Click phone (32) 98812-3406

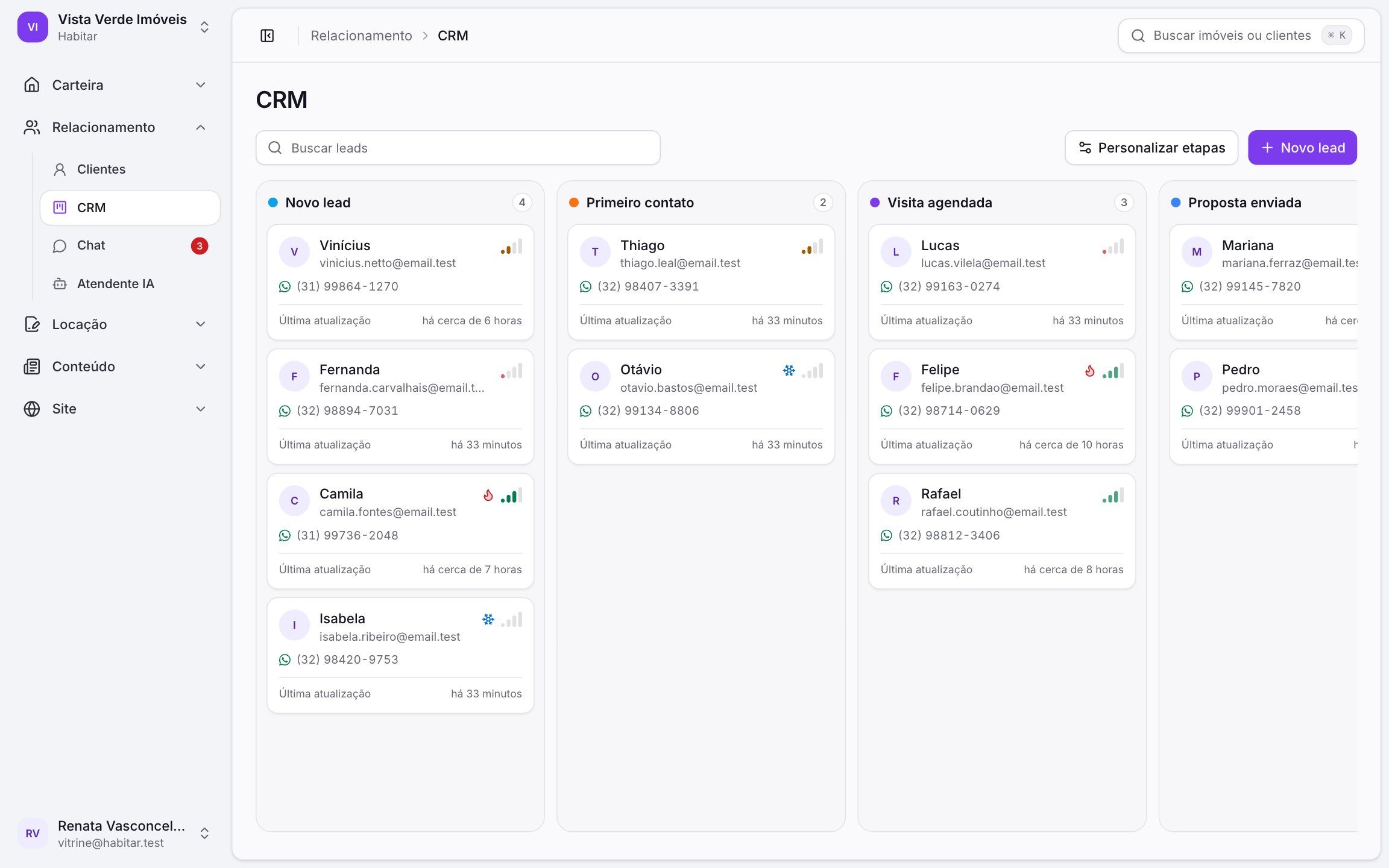(x=949, y=535)
